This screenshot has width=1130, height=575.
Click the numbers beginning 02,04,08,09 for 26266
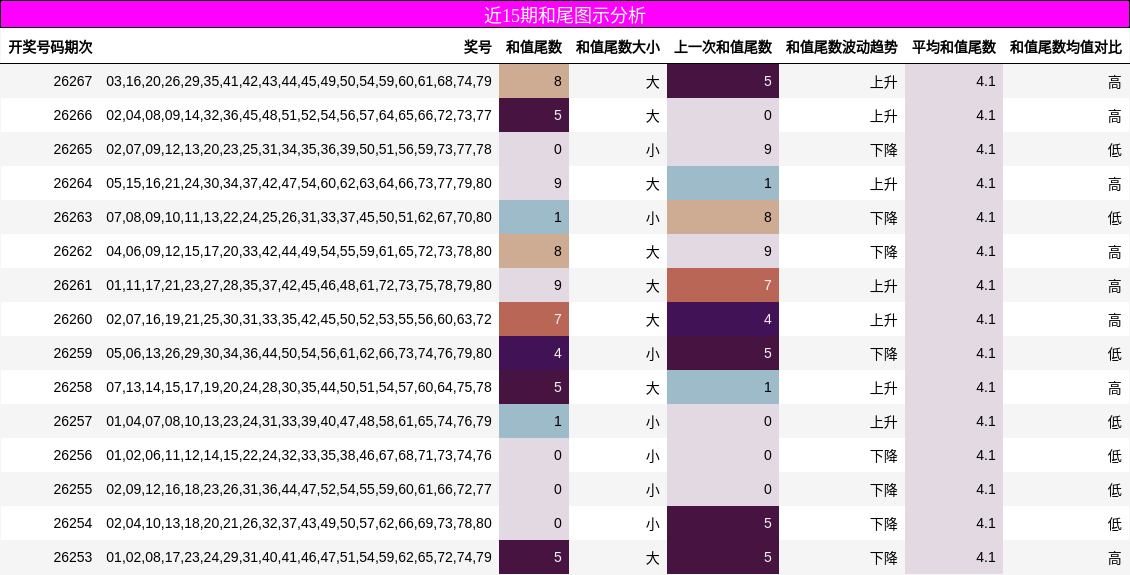pos(298,115)
